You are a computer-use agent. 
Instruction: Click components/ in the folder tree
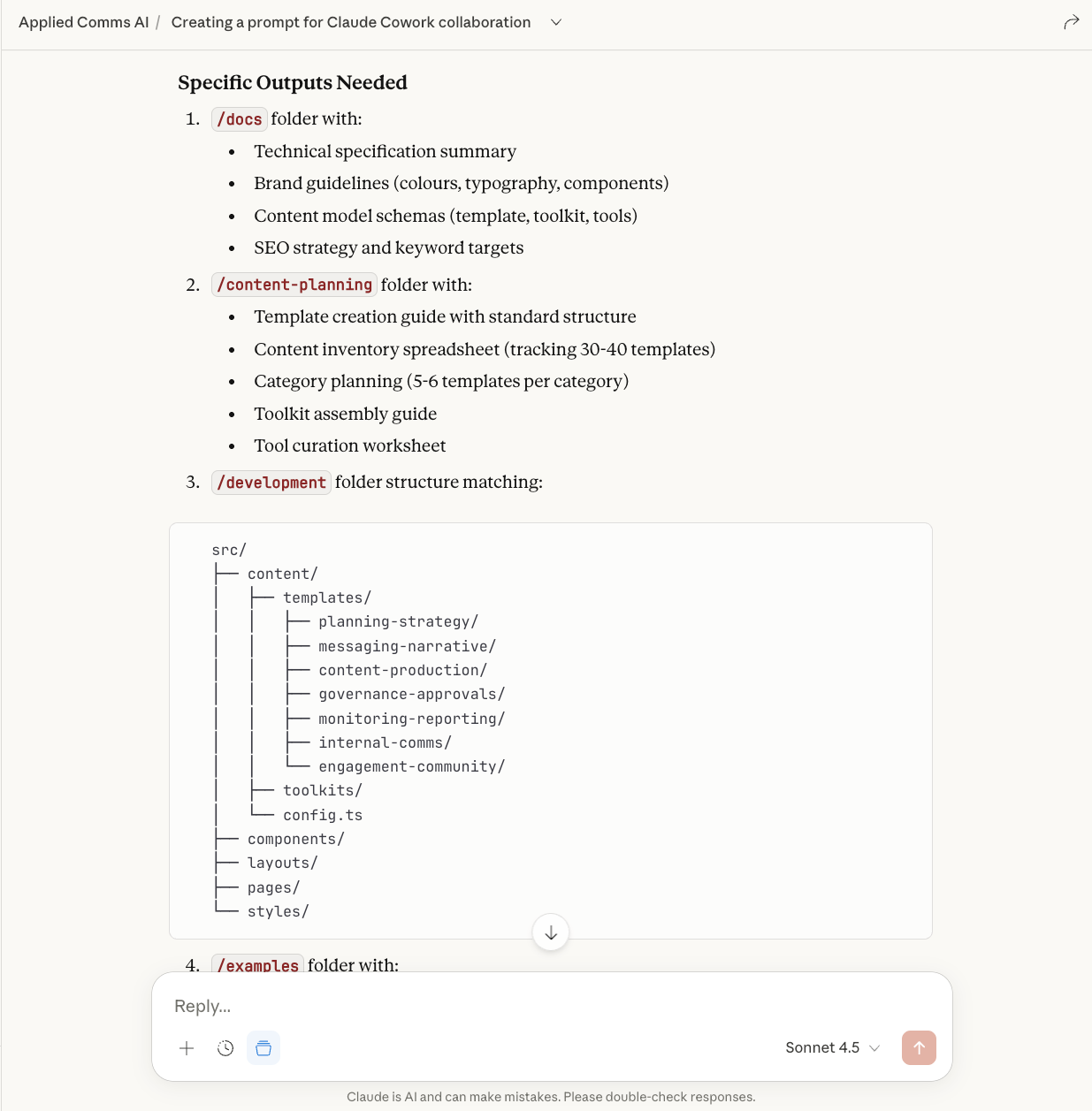coord(295,839)
